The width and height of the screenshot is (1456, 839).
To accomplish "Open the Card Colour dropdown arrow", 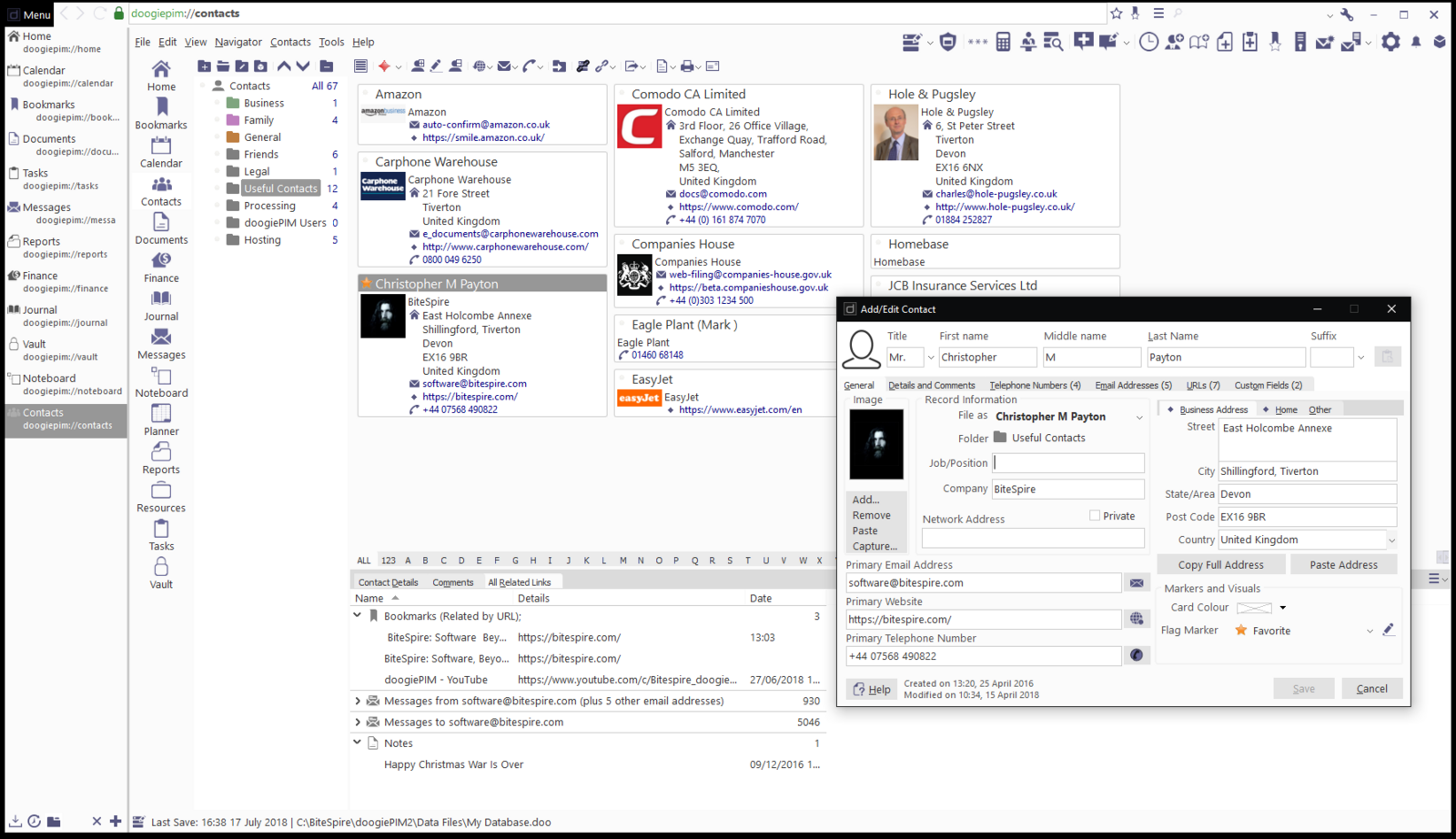I will [1283, 608].
